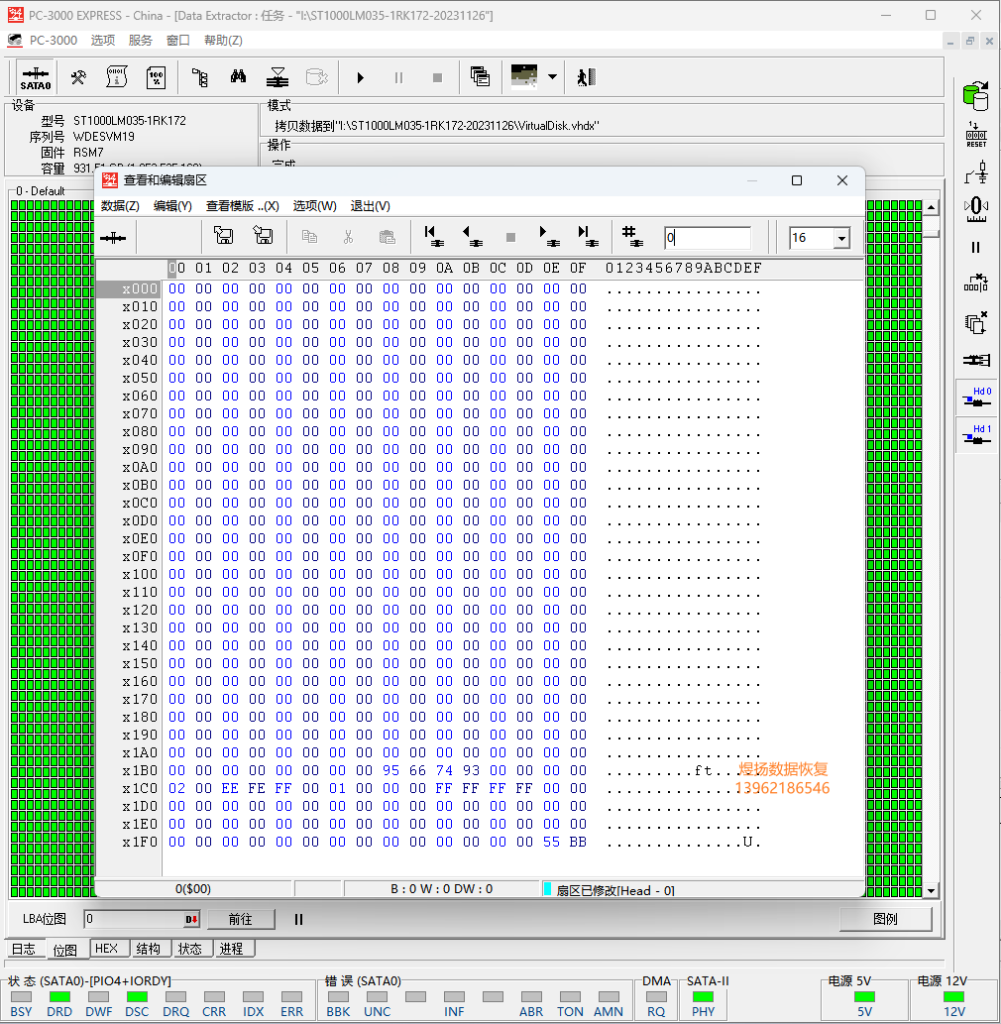This screenshot has height=1024, width=1001.
Task: Click the SATA0 port toolbar icon
Action: pyautogui.click(x=35, y=78)
